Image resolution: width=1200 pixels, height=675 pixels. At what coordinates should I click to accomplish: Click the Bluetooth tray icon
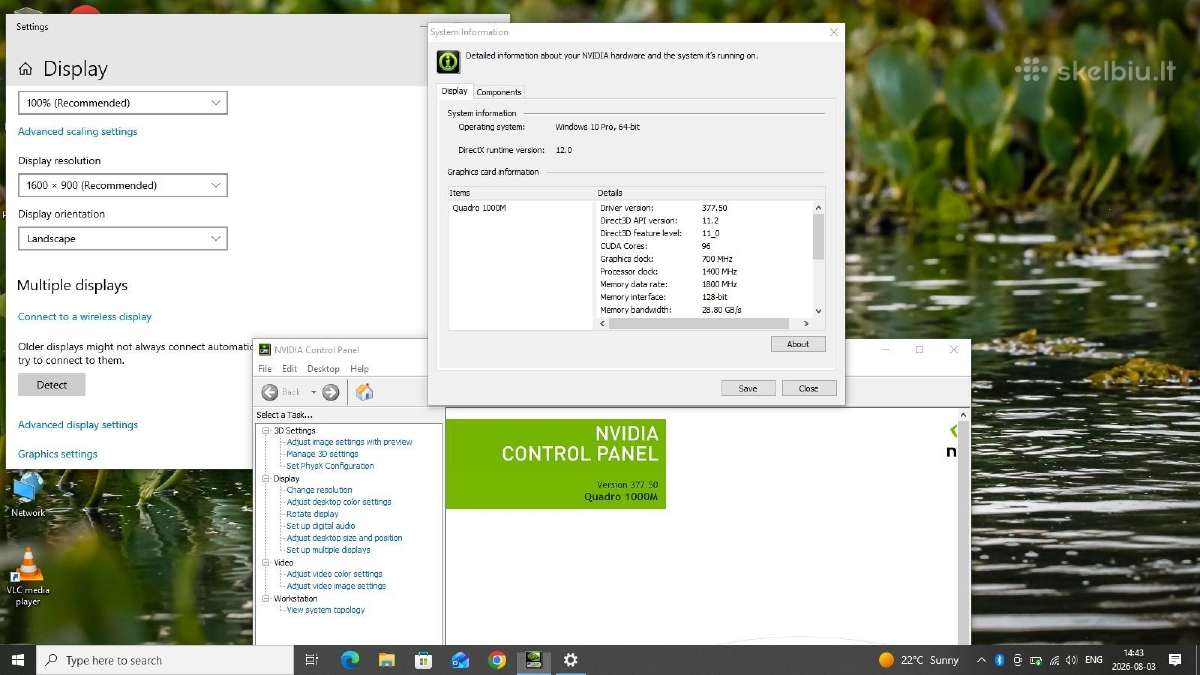pyautogui.click(x=998, y=660)
